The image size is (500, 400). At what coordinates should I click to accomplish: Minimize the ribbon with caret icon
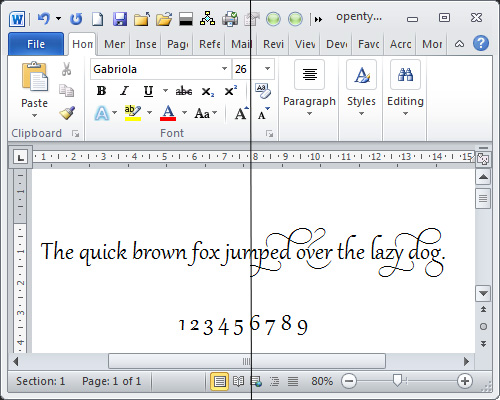coord(459,44)
